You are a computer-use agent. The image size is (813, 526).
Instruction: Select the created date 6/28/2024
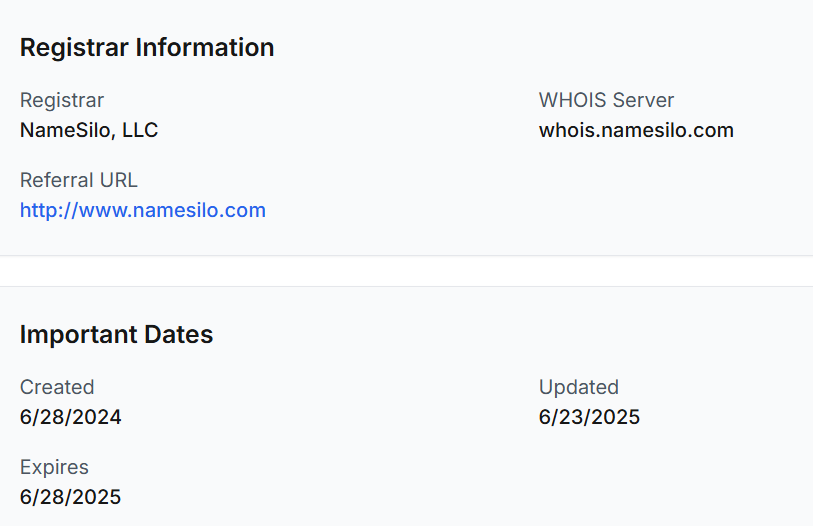click(71, 417)
